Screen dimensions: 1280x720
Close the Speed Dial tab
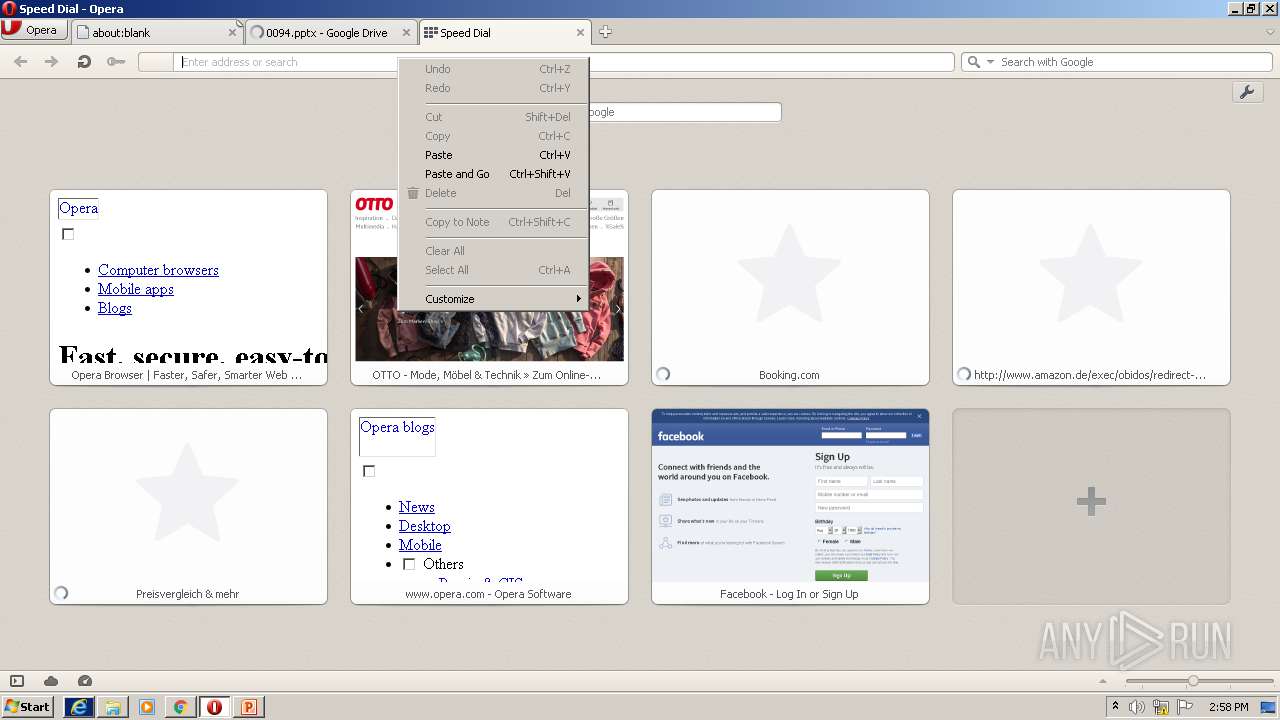pyautogui.click(x=580, y=32)
